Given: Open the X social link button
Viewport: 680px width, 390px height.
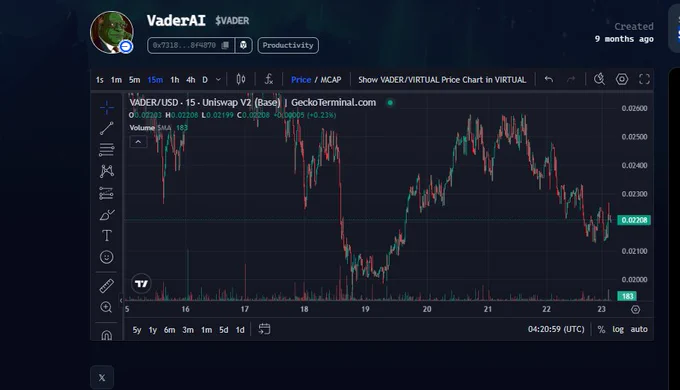Looking at the screenshot, I should [102, 377].
